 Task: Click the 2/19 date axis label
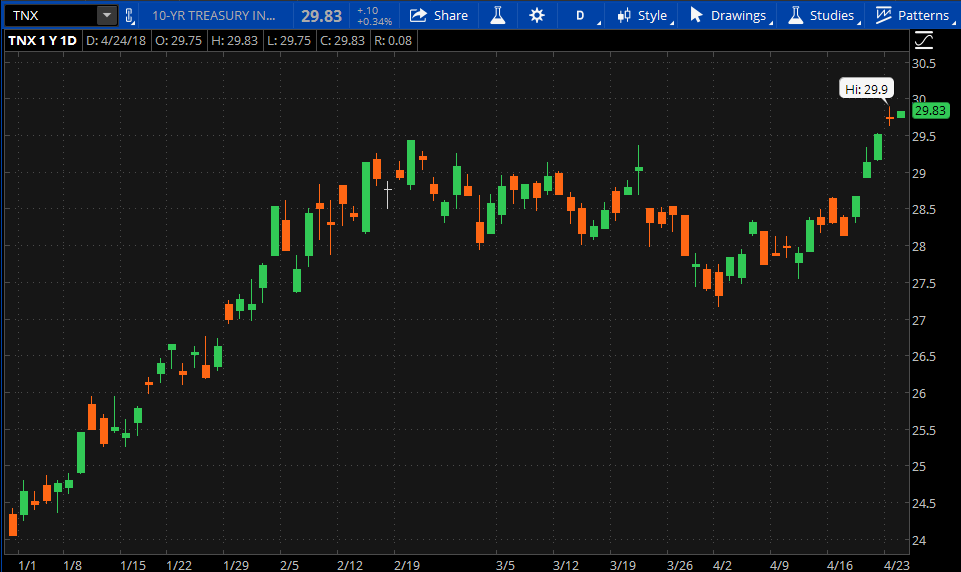[x=406, y=565]
